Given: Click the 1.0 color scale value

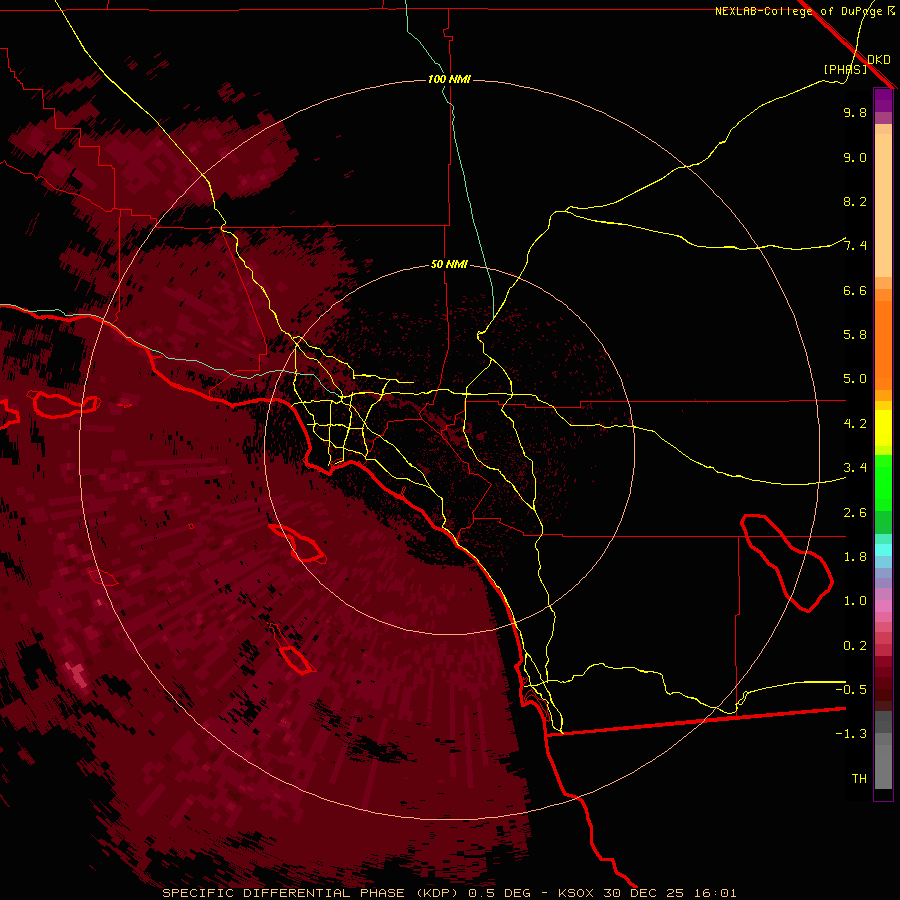Looking at the screenshot, I should (x=855, y=601).
